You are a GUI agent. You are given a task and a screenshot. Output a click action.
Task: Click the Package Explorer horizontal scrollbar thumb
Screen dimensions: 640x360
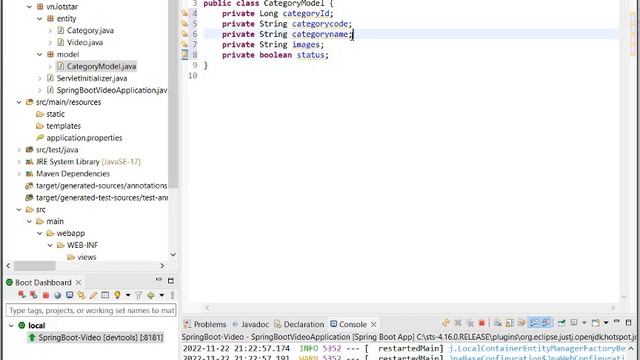[35, 266]
